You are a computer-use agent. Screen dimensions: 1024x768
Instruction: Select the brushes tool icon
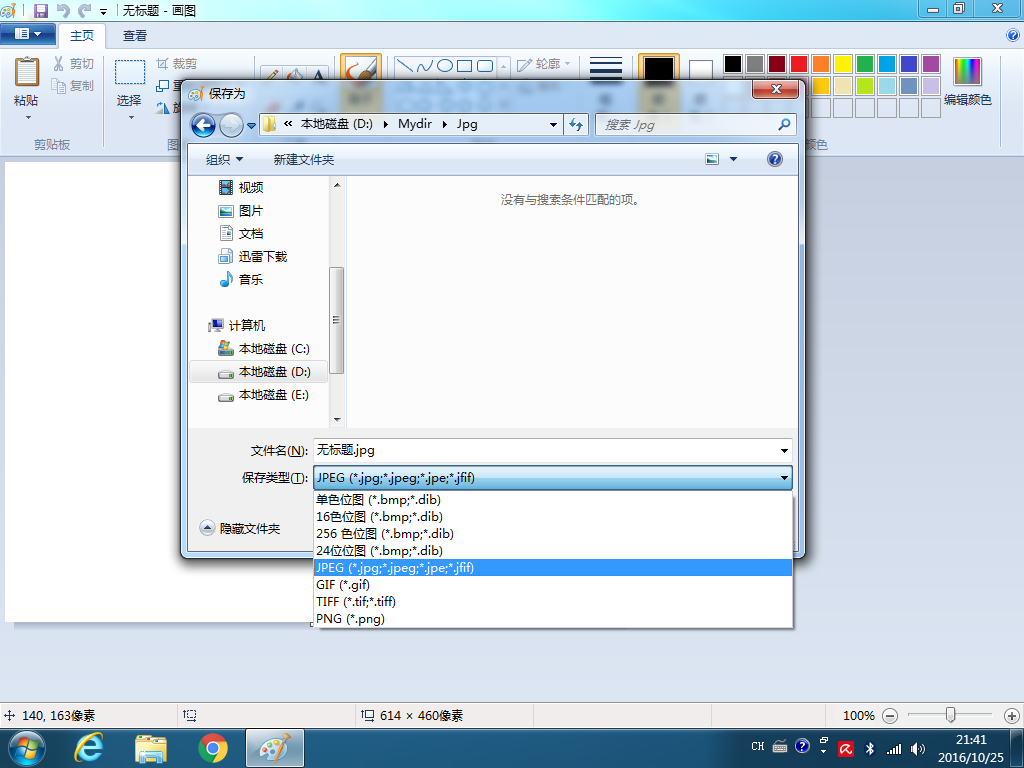click(x=360, y=69)
